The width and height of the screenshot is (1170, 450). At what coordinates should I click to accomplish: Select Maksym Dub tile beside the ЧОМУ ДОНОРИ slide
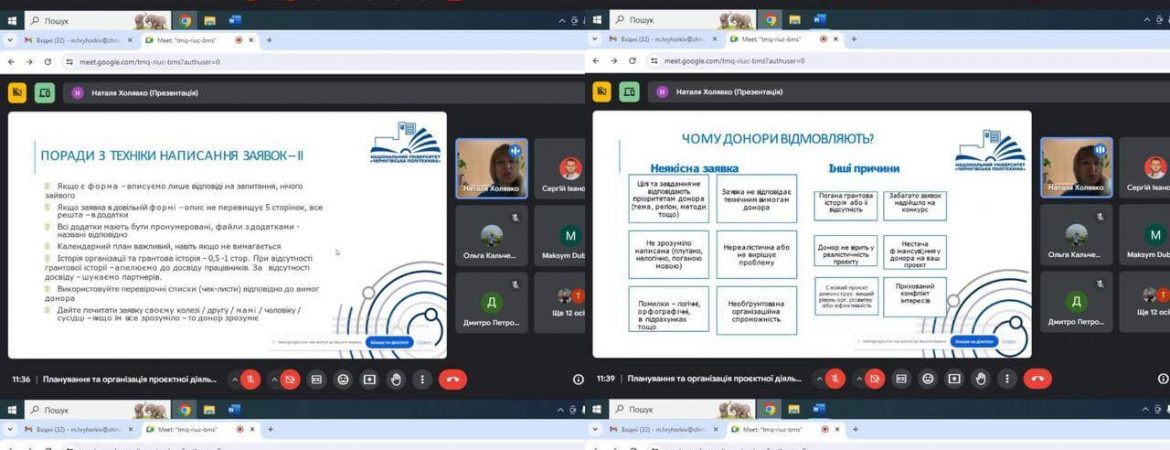point(1145,234)
